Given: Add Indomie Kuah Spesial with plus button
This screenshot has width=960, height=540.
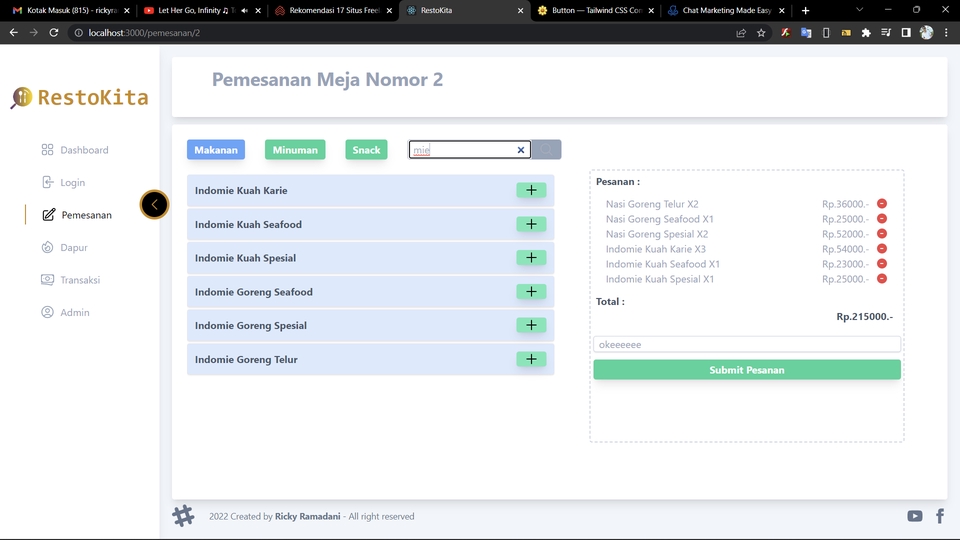Looking at the screenshot, I should (x=531, y=258).
